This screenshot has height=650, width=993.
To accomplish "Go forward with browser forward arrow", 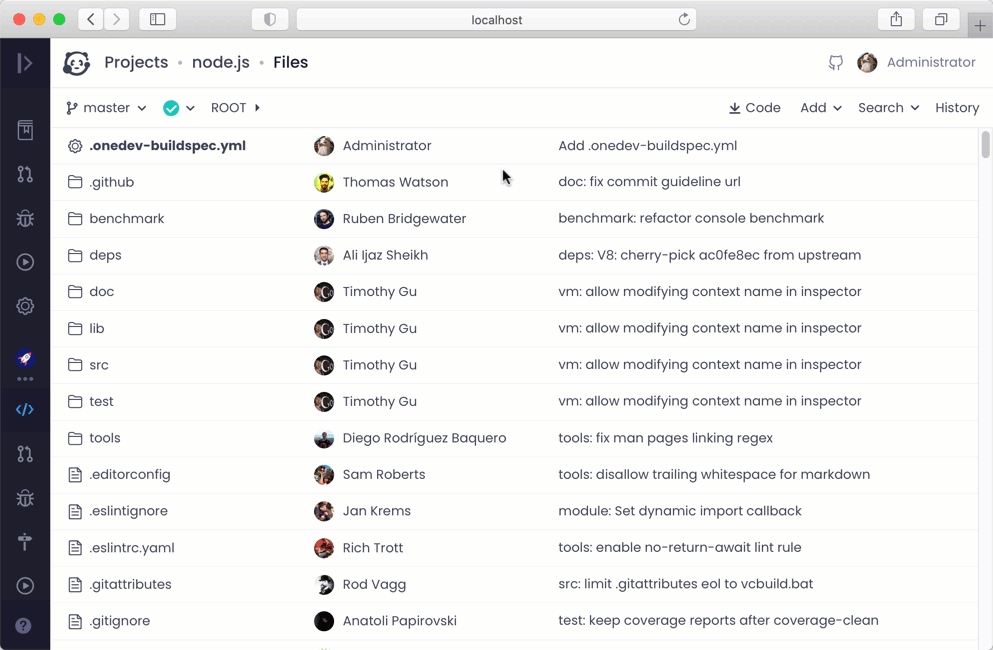I will [117, 20].
